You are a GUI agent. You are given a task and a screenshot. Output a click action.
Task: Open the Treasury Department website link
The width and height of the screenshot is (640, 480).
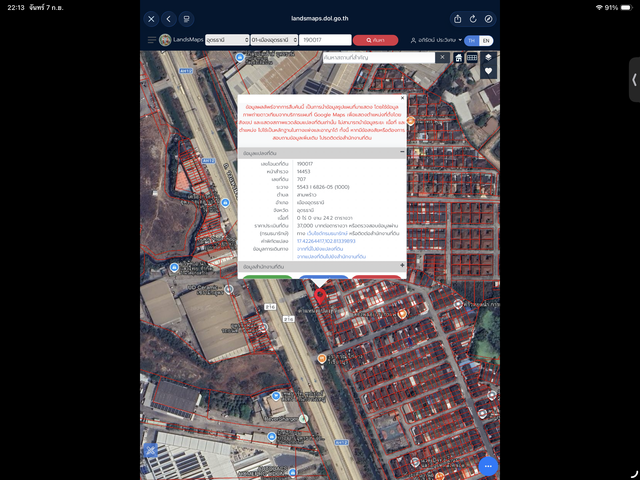coord(327,233)
